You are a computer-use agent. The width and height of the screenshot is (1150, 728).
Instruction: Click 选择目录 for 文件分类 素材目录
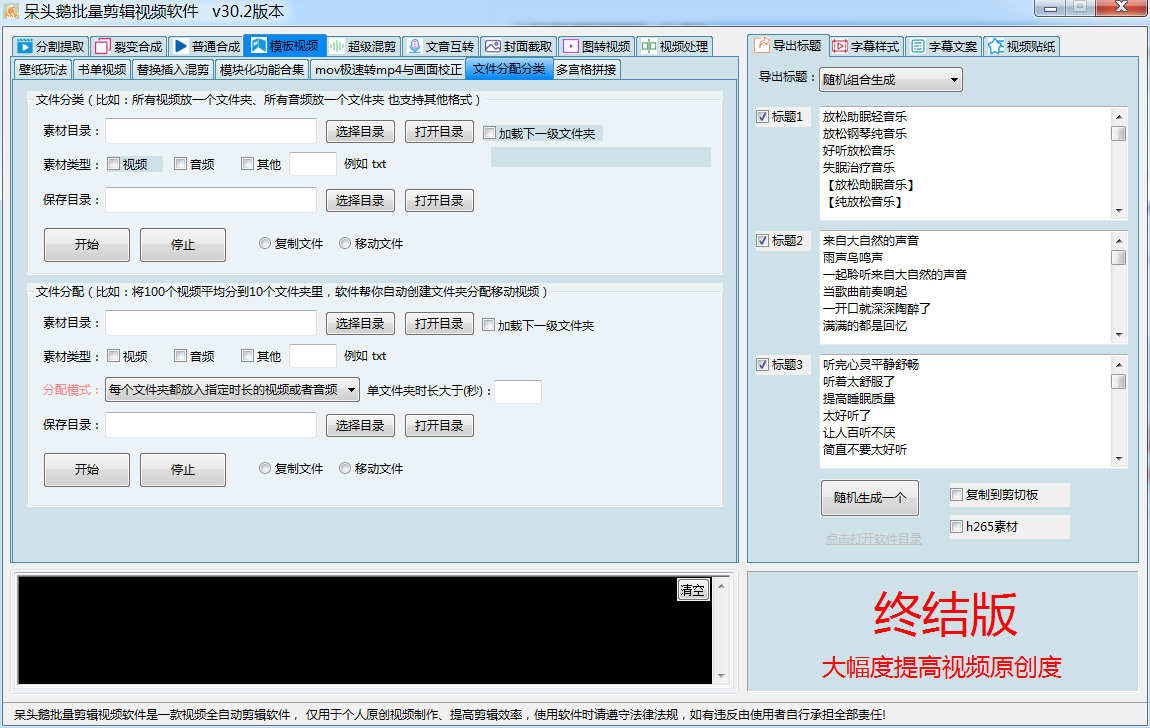360,132
